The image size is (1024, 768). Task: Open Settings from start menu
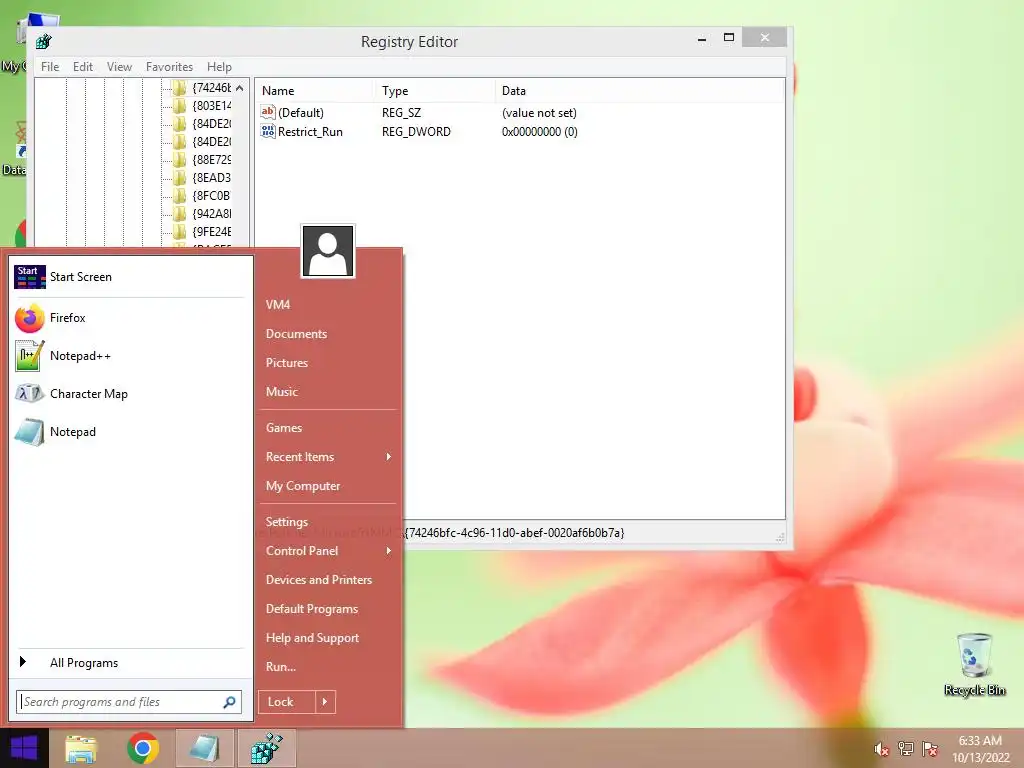(x=287, y=522)
